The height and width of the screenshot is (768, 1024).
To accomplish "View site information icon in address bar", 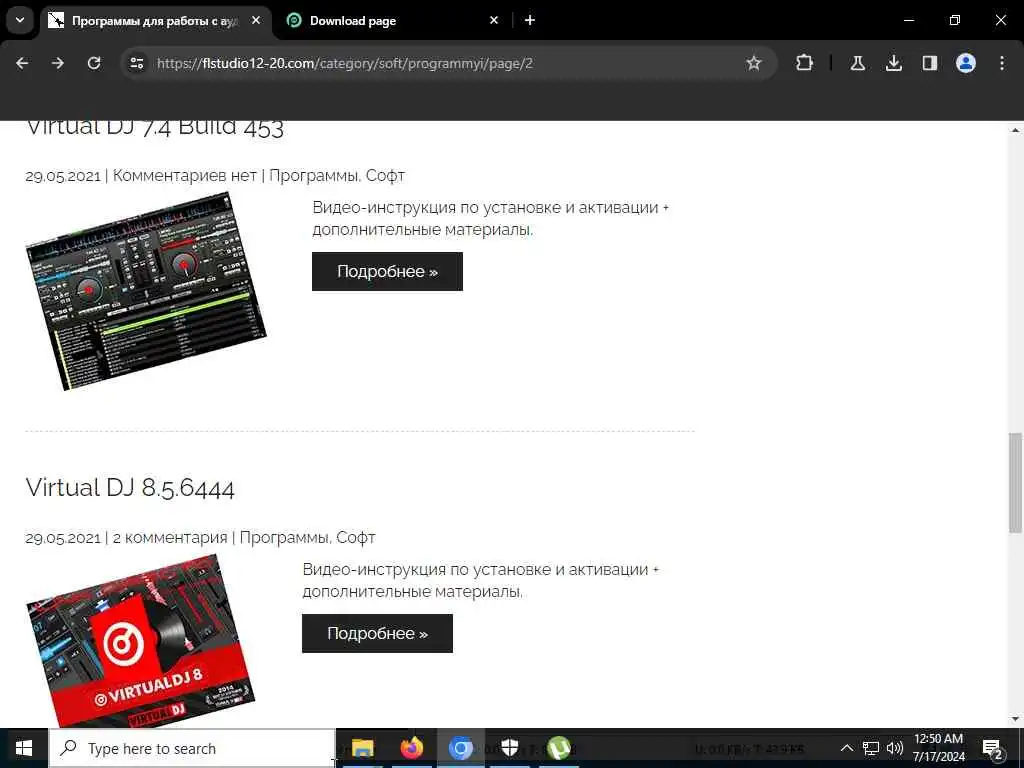I will click(137, 63).
